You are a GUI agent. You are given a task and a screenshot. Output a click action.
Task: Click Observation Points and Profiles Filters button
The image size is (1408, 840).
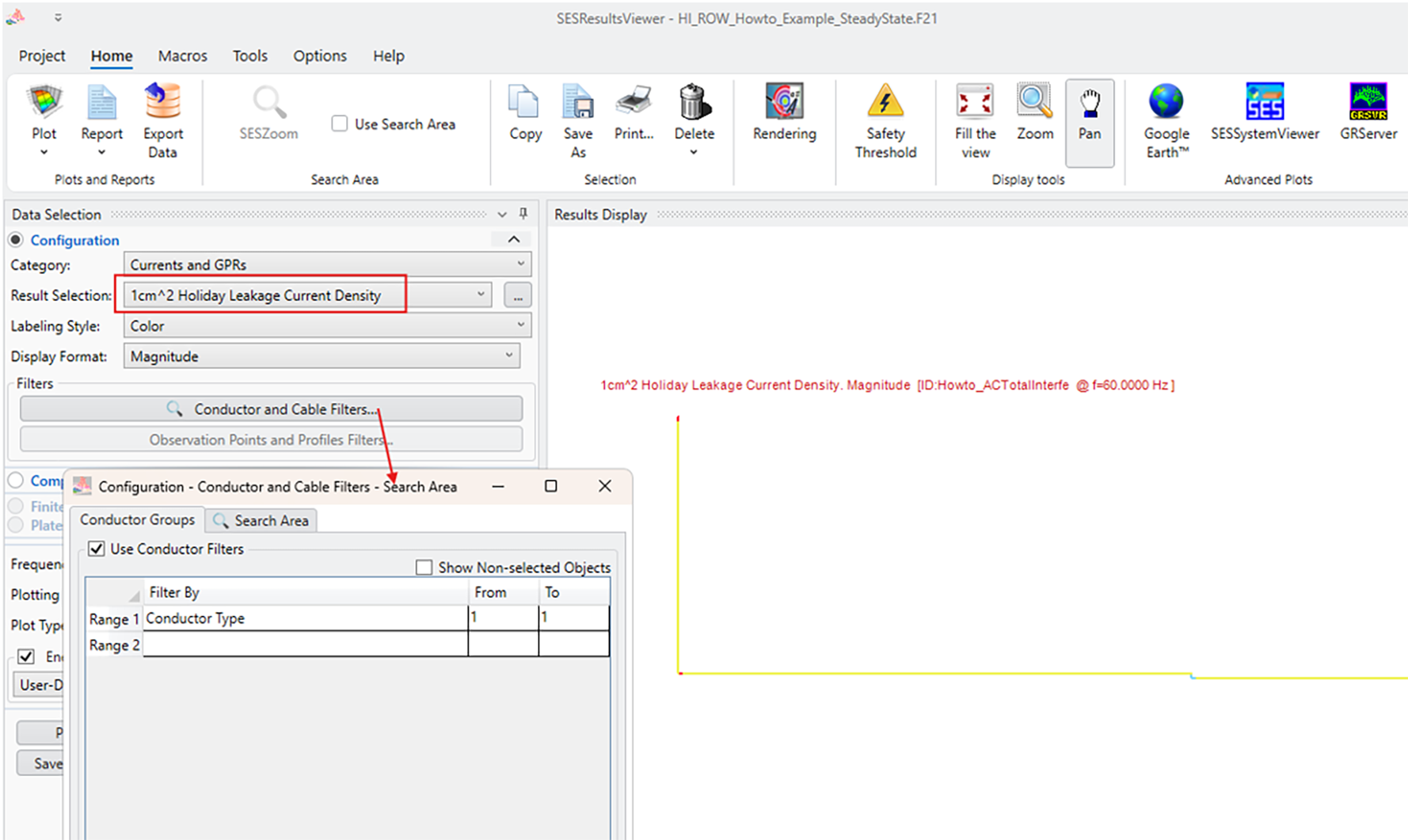(271, 439)
